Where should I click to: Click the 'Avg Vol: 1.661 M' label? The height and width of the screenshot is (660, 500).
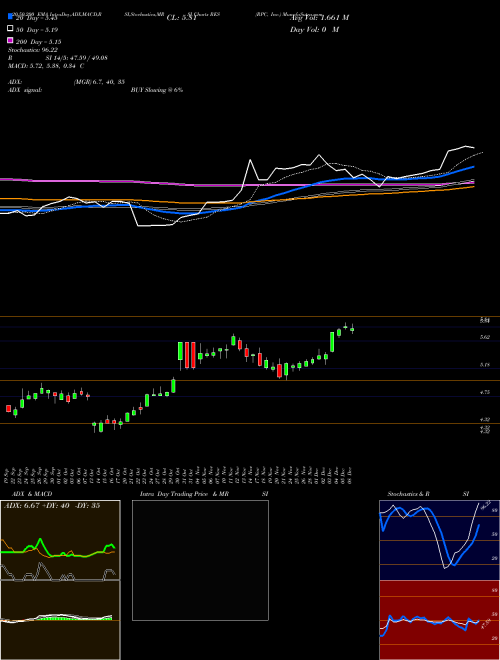(319, 18)
